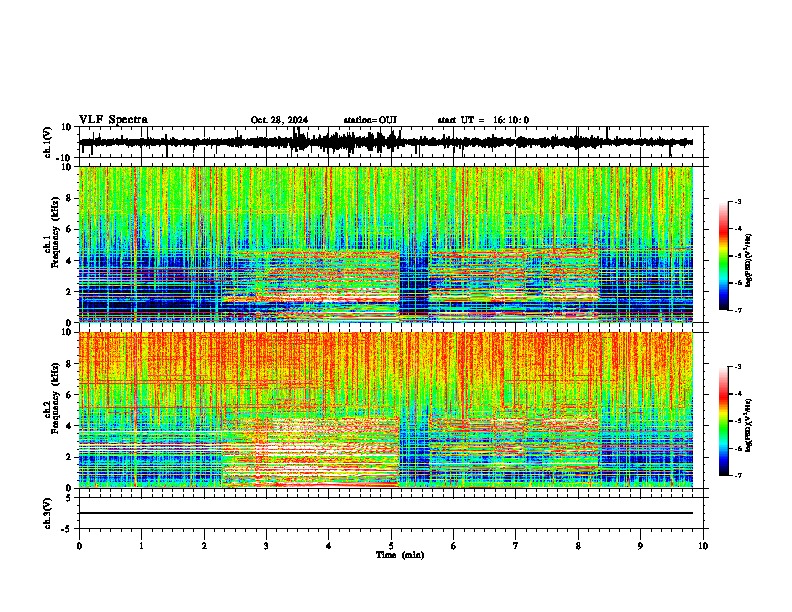Click the "5" tick on the time axis

(x=391, y=546)
